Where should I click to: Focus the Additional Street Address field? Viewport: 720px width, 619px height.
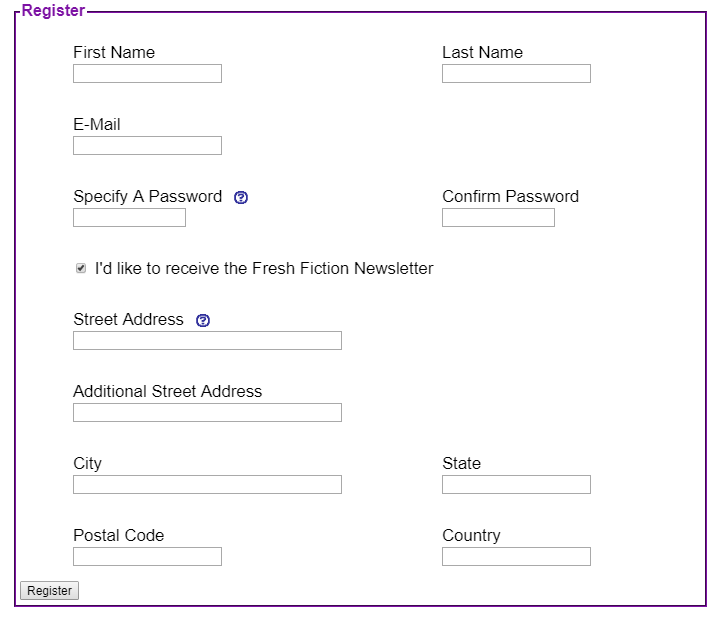click(207, 412)
